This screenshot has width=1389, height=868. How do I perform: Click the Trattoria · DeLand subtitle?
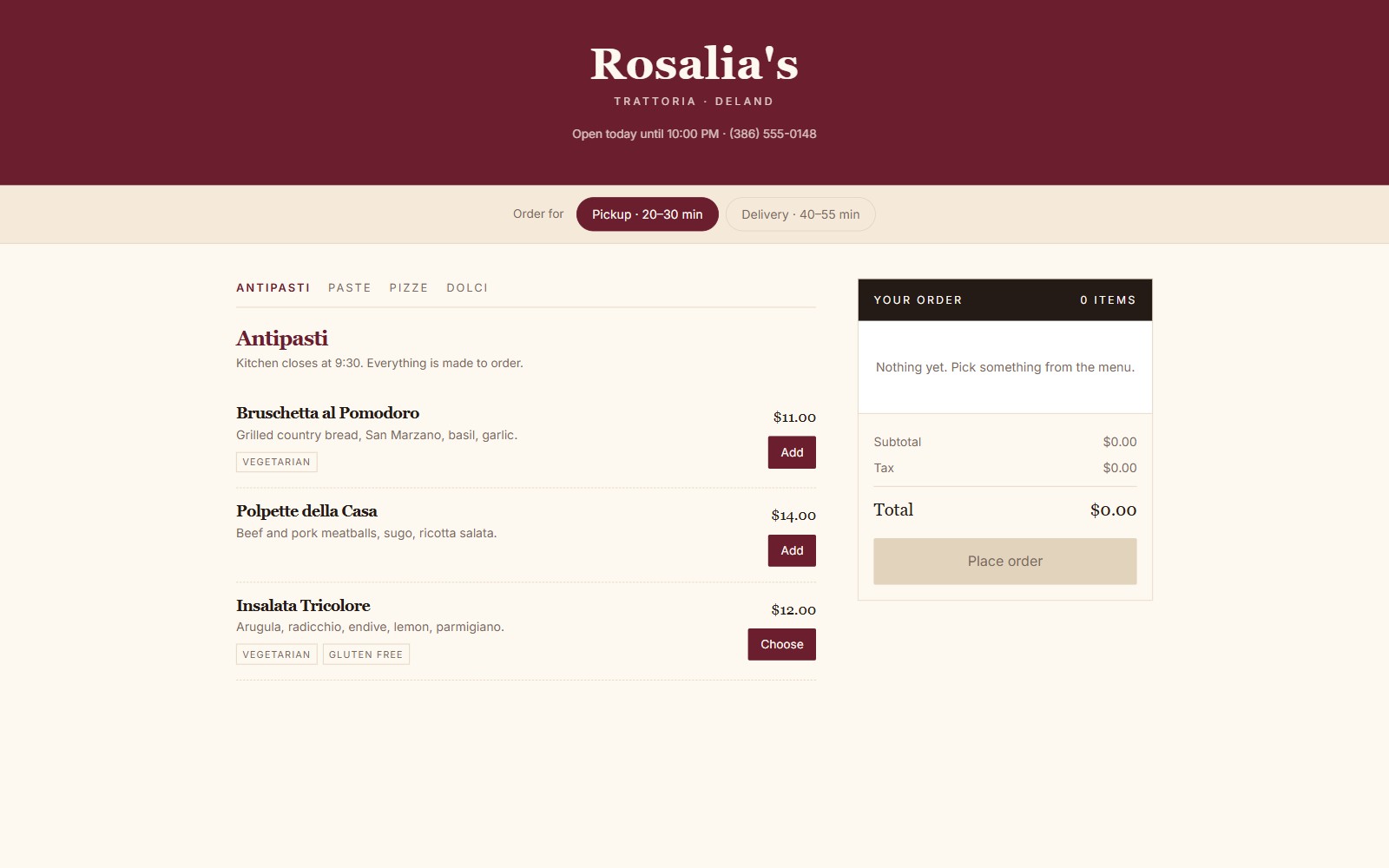point(694,102)
